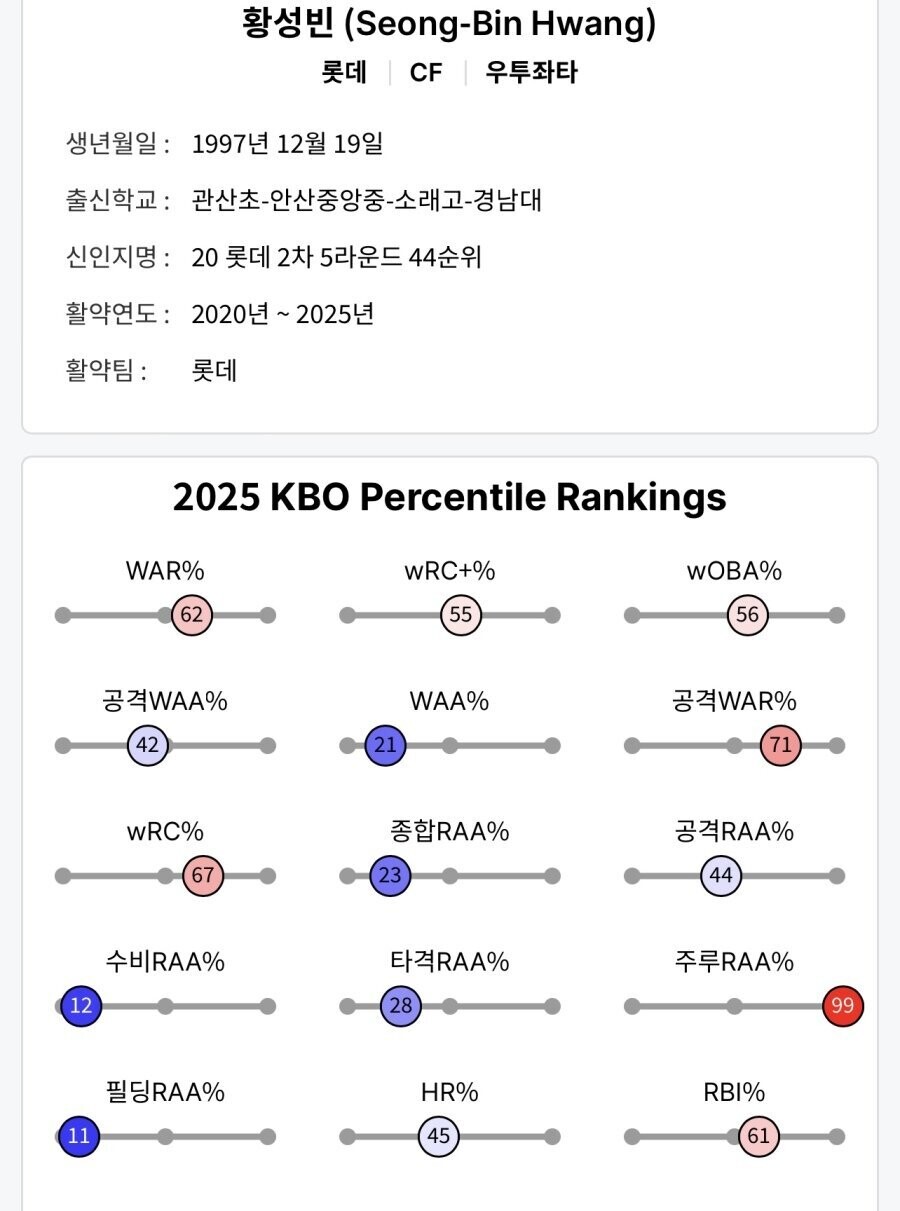Image resolution: width=900 pixels, height=1211 pixels.
Task: Click the RBI% bubble showing 61
Action: click(x=759, y=1137)
